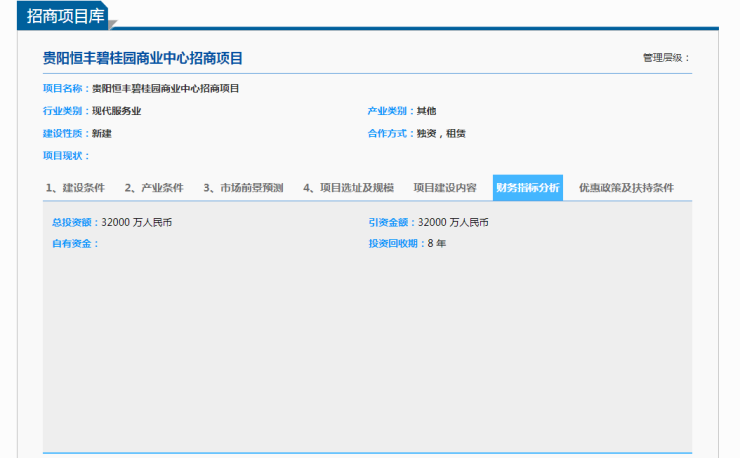The image size is (740, 458).
Task: Click the 项目名称 label
Action: 67,88
